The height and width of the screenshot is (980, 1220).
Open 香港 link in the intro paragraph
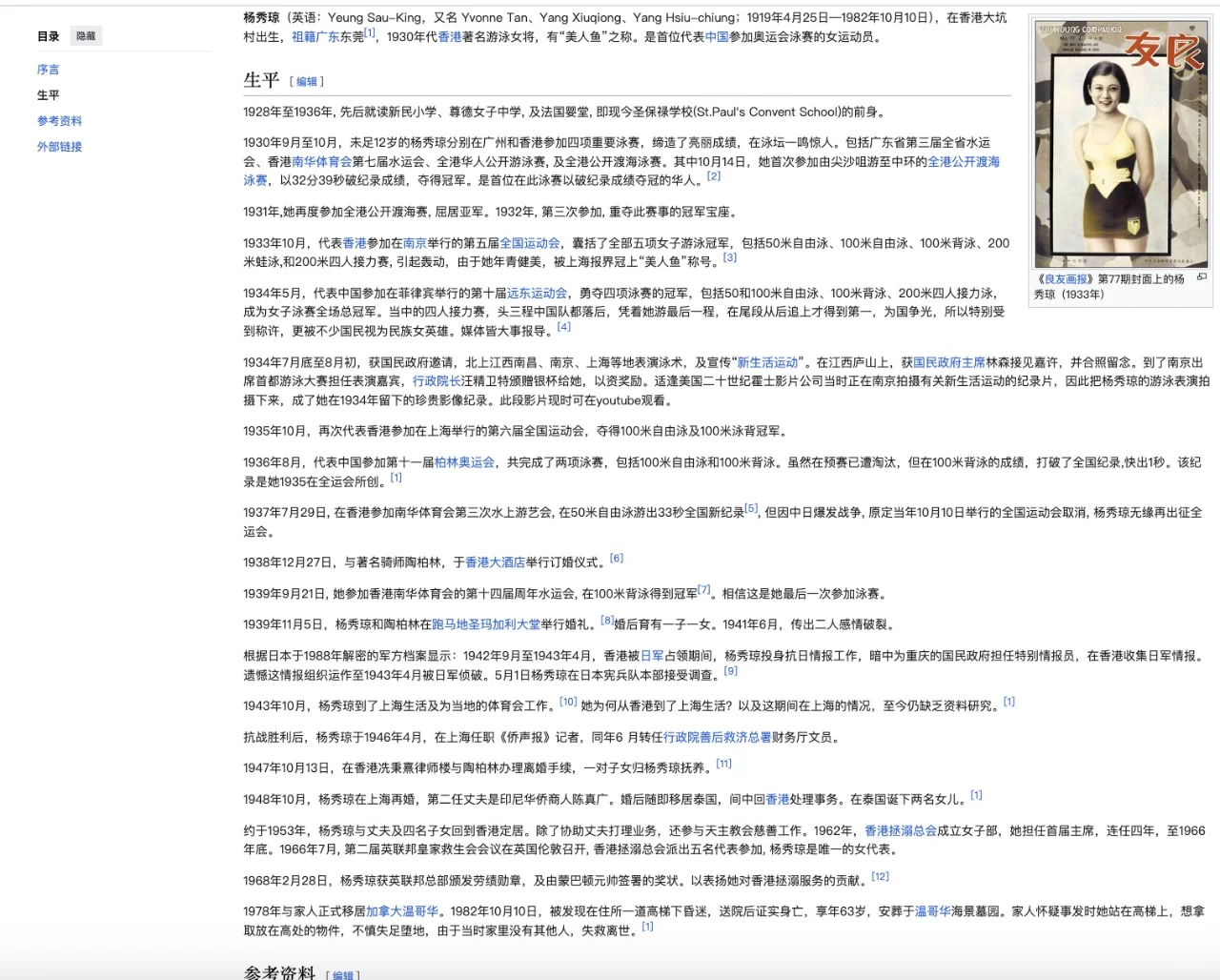(450, 37)
